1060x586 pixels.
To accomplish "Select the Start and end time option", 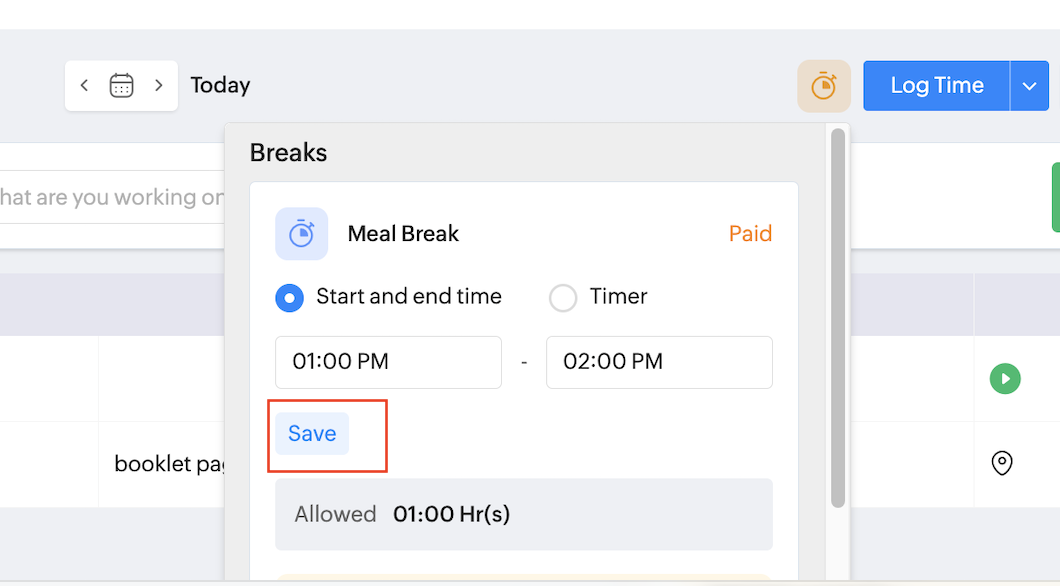I will point(290,297).
